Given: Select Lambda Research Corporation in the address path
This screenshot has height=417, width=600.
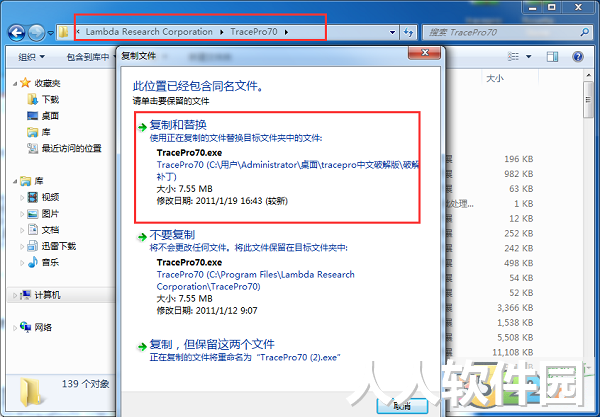Looking at the screenshot, I should 149,32.
